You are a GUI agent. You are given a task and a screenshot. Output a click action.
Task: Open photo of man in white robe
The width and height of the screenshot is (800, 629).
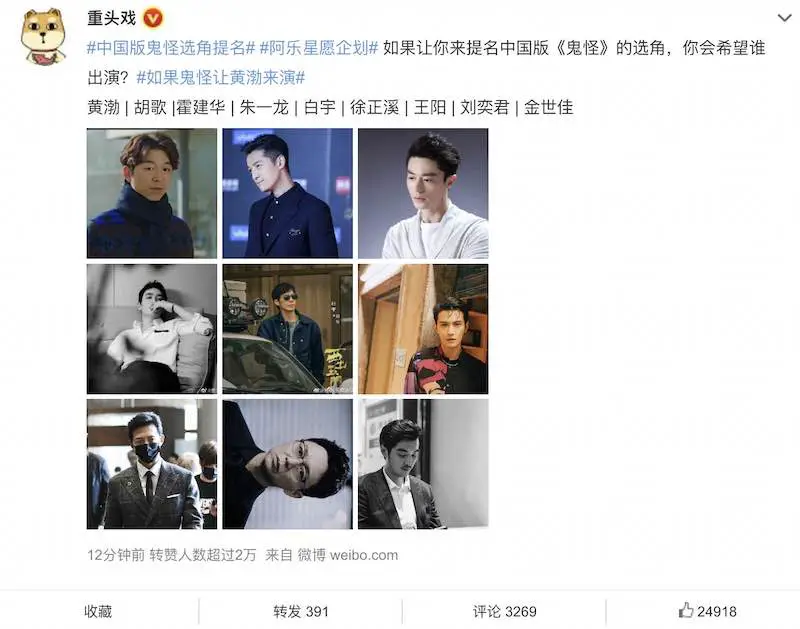pos(423,193)
